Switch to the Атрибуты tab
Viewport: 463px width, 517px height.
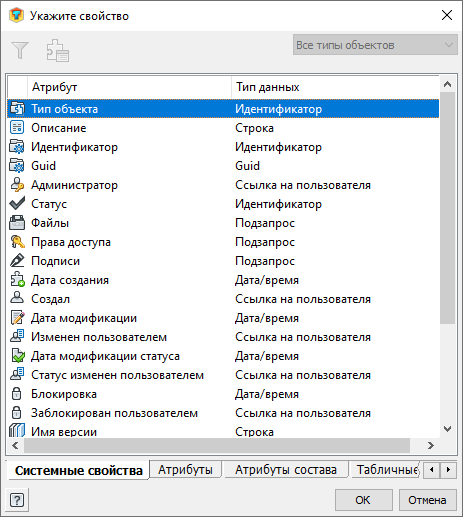tap(185, 470)
